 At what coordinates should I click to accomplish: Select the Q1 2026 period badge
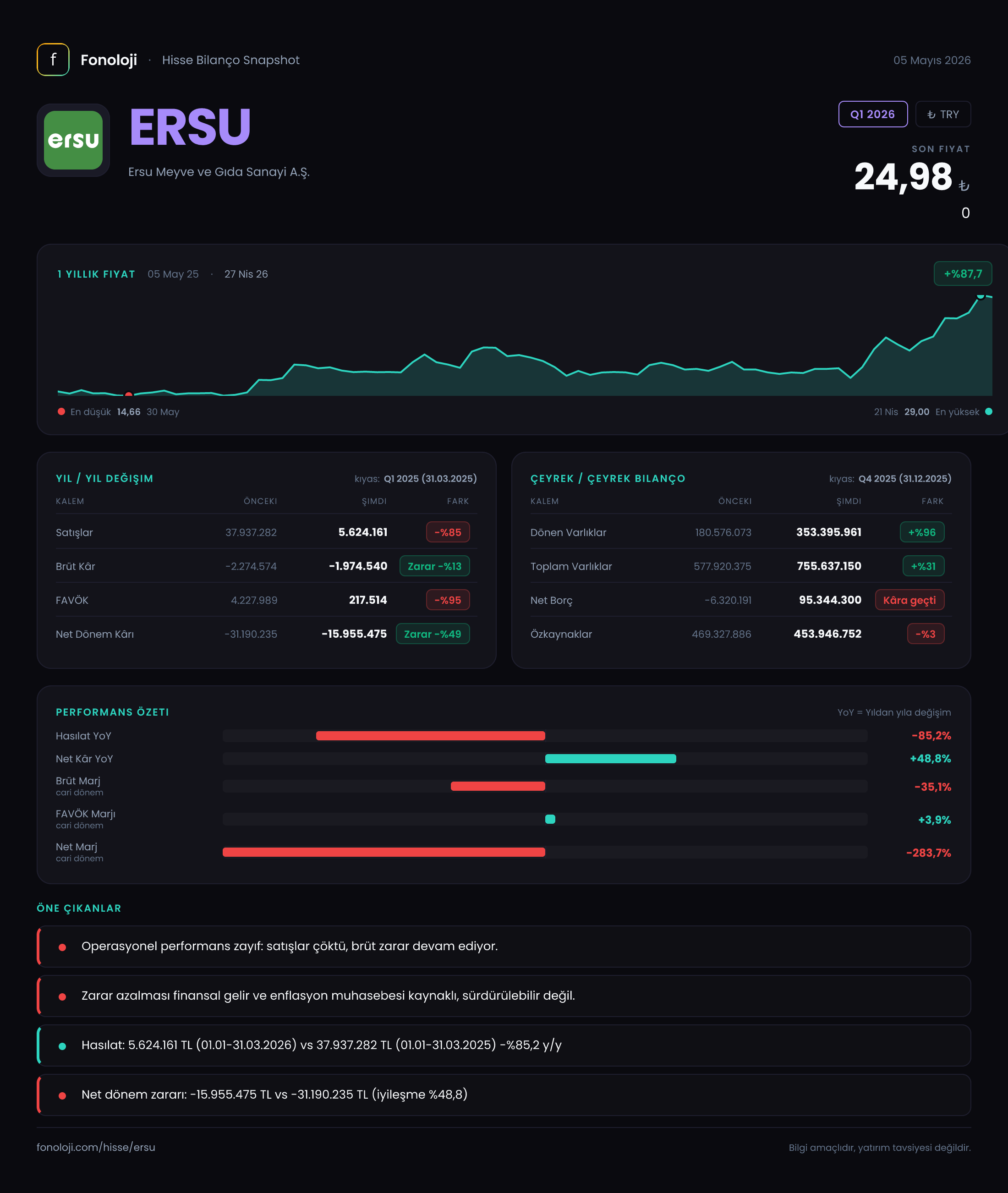click(x=872, y=114)
